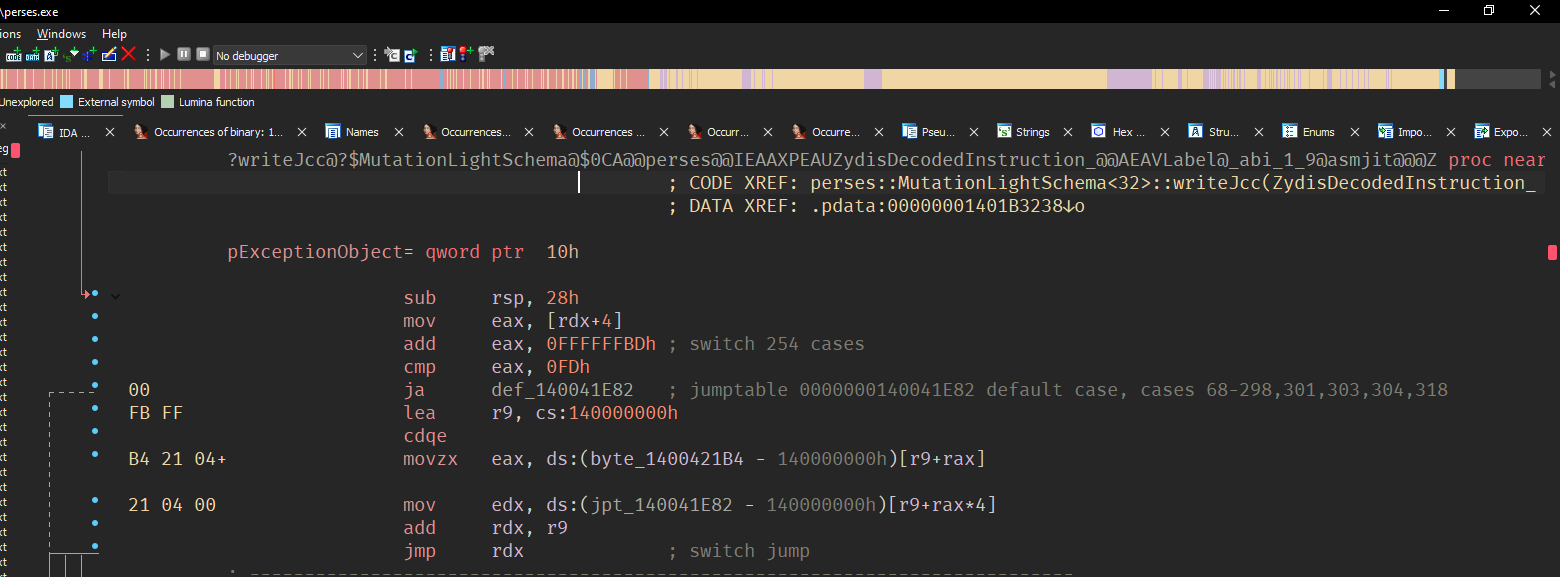Open the Windows menu
The height and width of the screenshot is (577, 1560).
pyautogui.click(x=61, y=34)
